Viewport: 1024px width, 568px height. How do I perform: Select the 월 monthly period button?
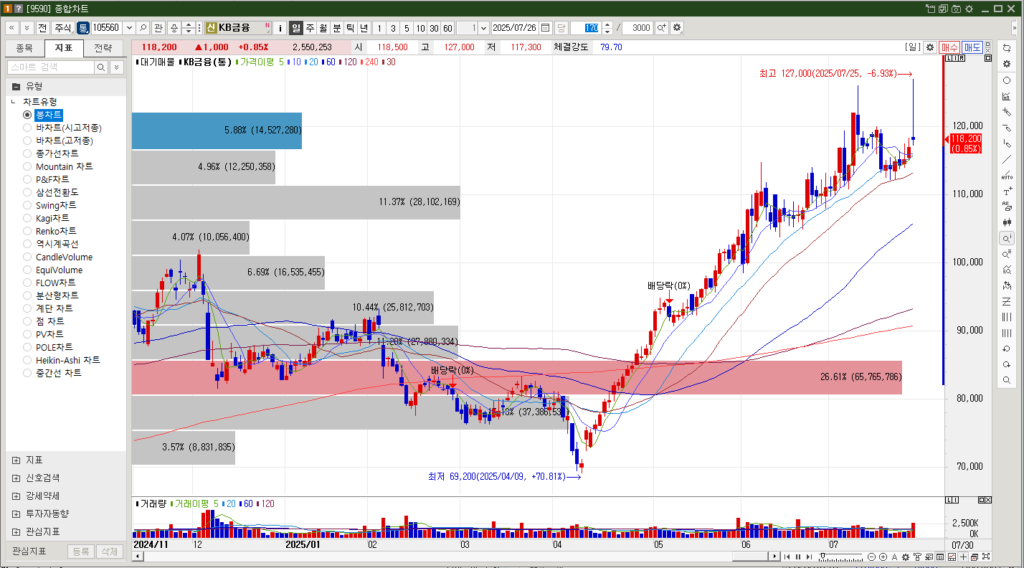(323, 28)
